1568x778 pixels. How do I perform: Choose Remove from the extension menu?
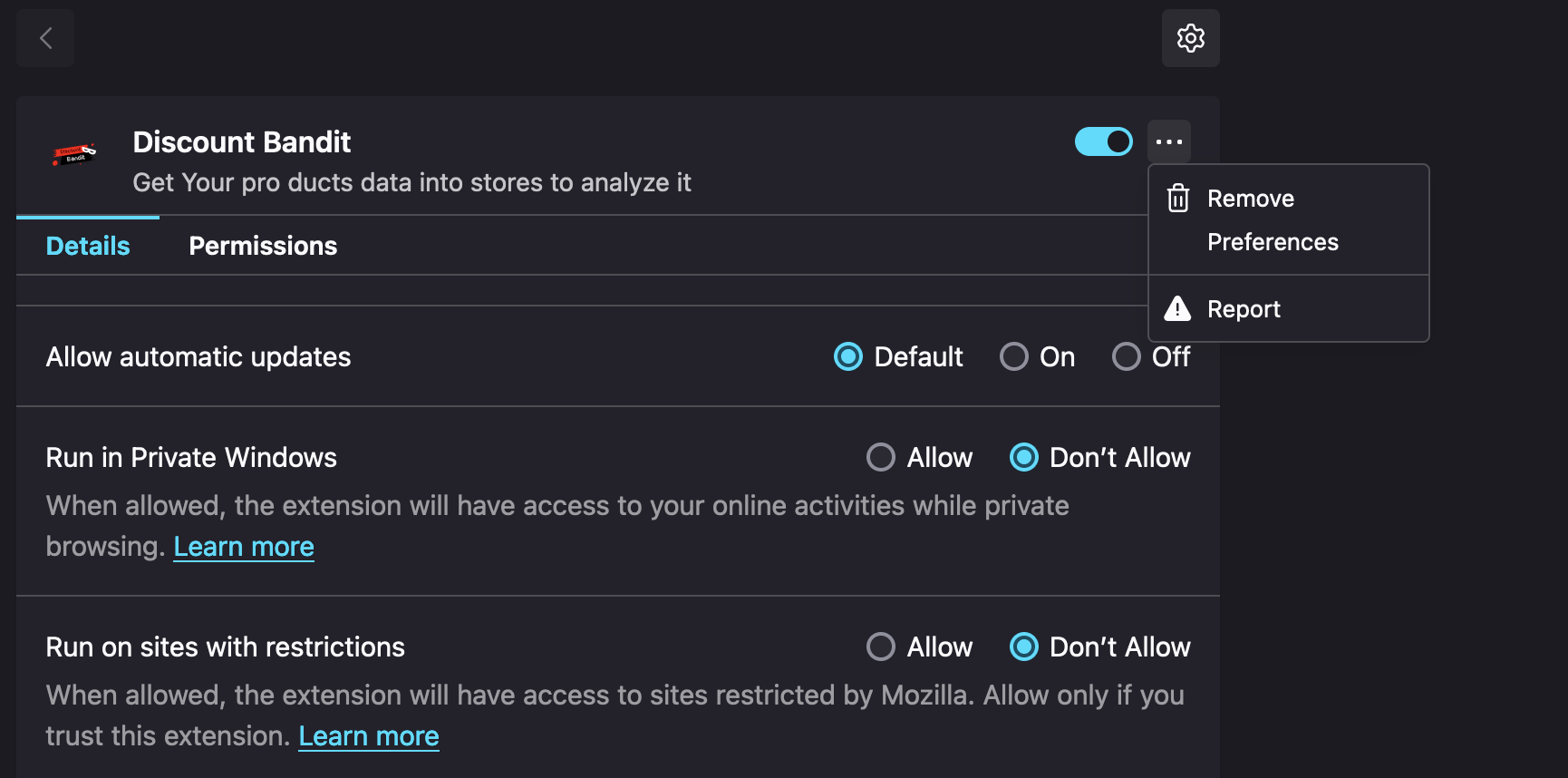1289,199
